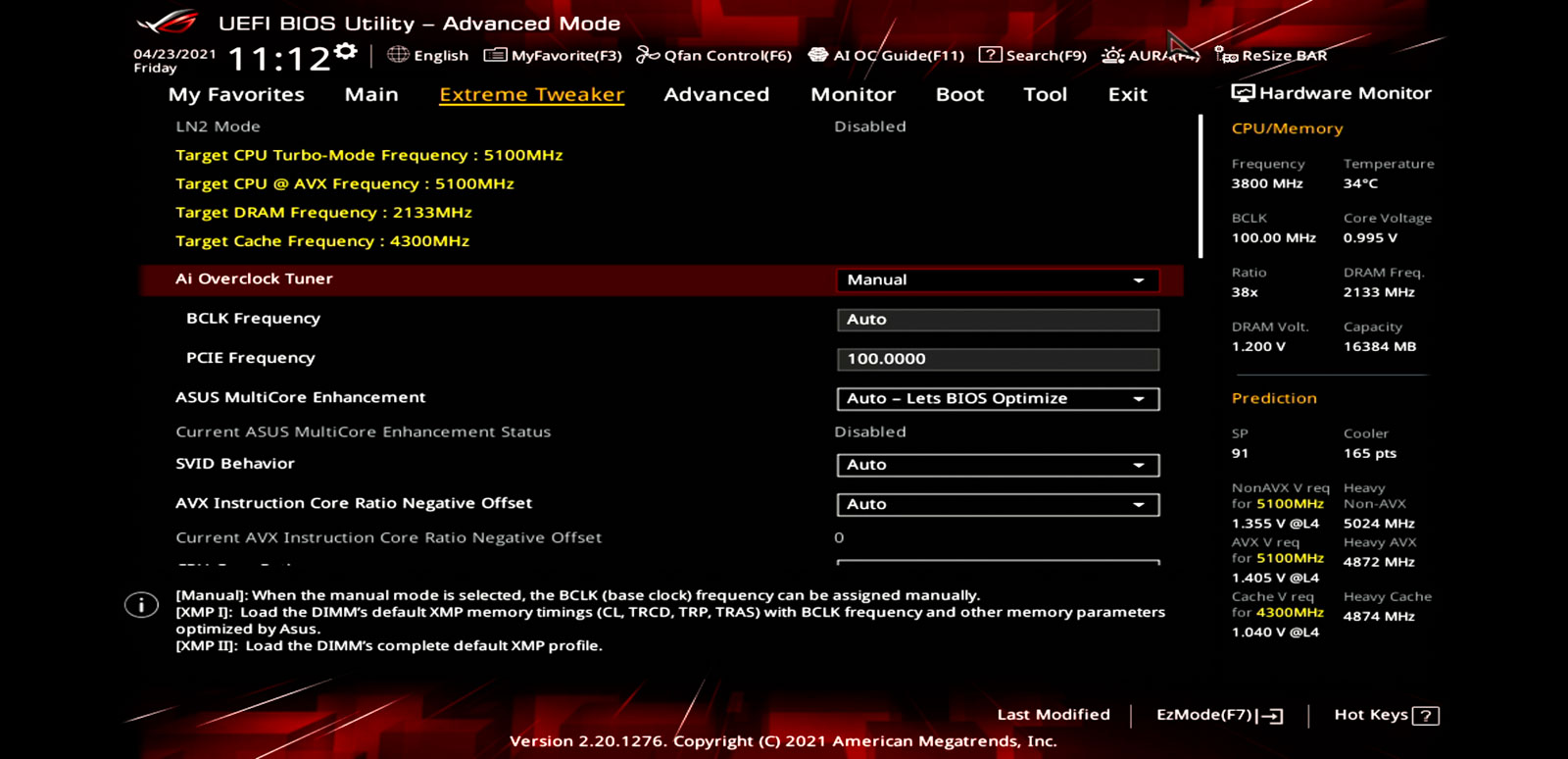Click the PCIE Frequency input field
Image resolution: width=1568 pixels, height=759 pixels.
tap(998, 359)
